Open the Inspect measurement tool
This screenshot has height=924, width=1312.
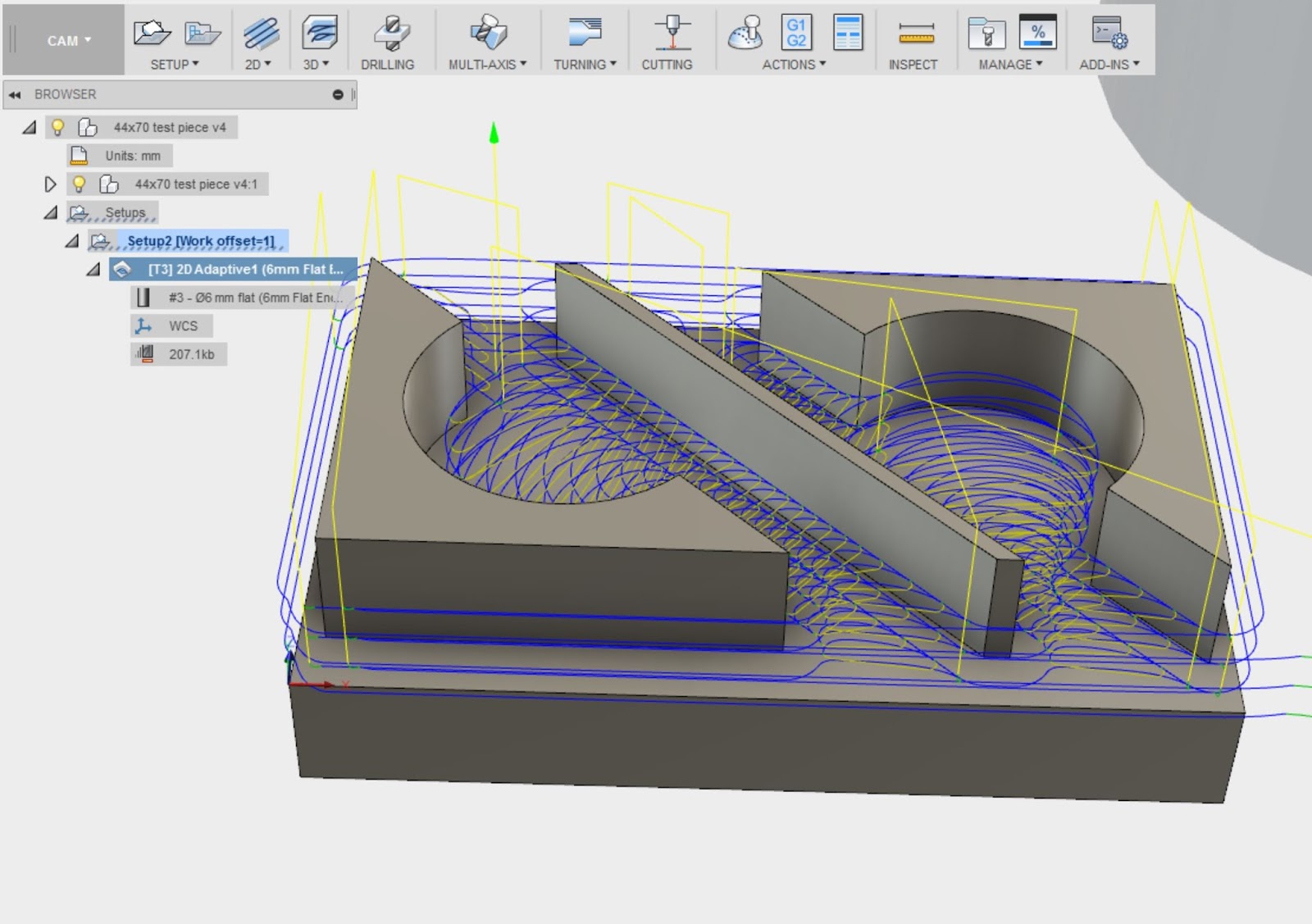click(914, 34)
